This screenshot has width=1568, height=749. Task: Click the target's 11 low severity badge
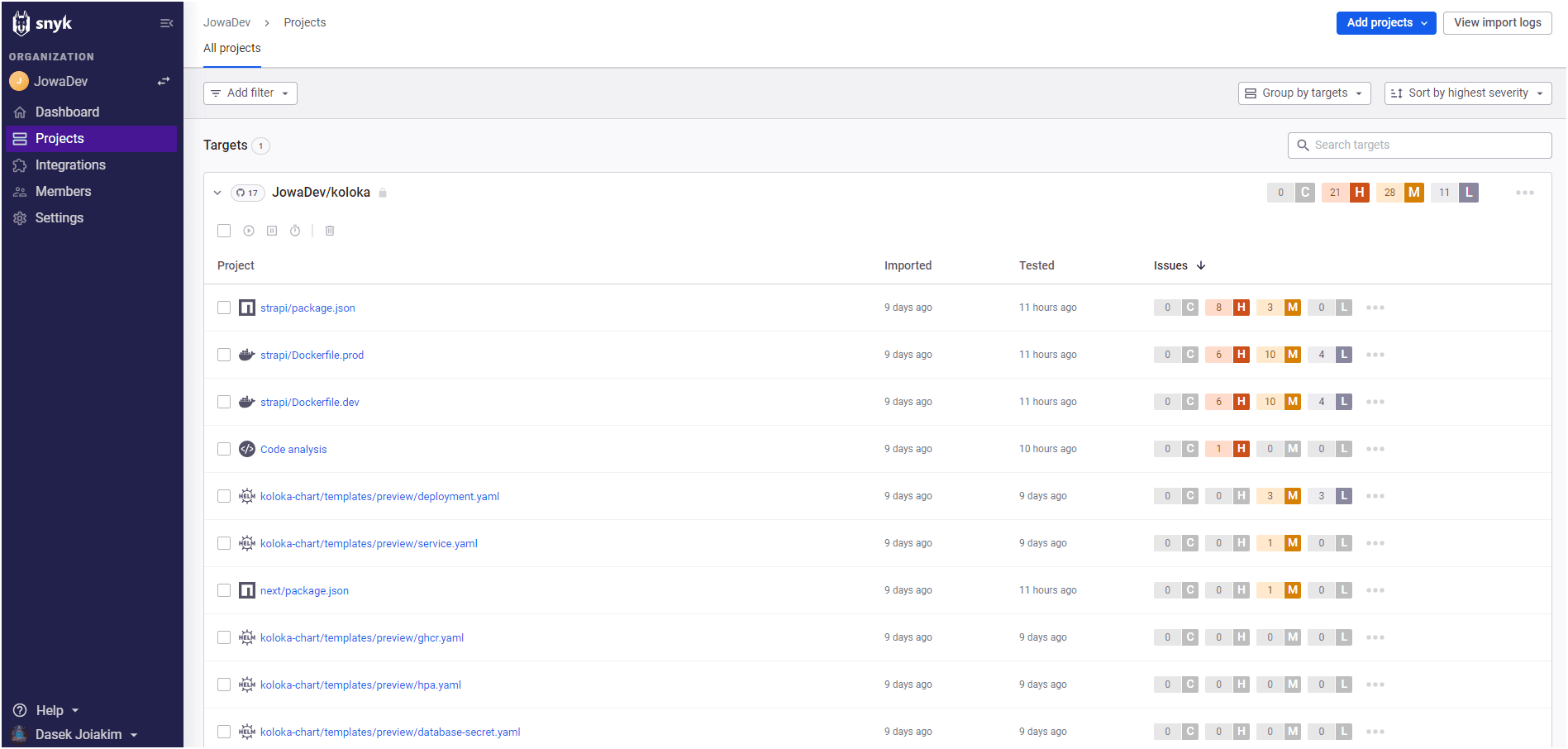[1455, 193]
